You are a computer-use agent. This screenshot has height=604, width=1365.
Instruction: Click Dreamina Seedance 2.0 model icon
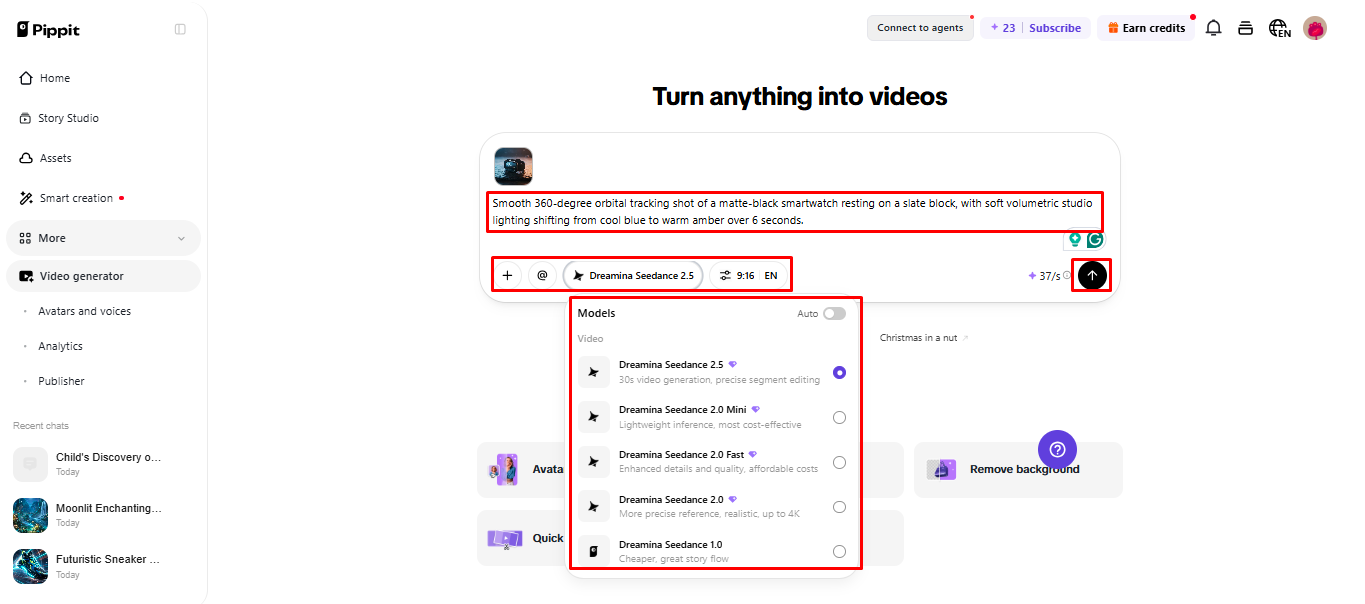pyautogui.click(x=594, y=507)
